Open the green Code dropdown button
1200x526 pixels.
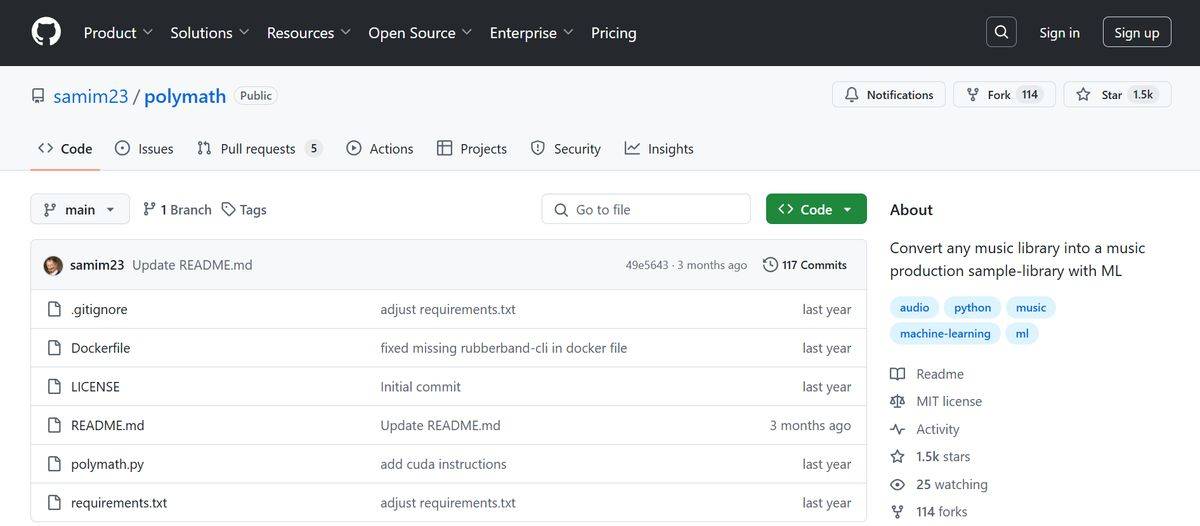coord(816,209)
